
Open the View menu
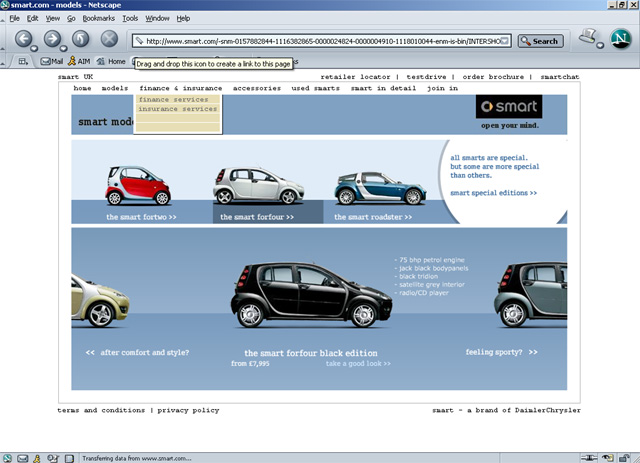point(53,18)
